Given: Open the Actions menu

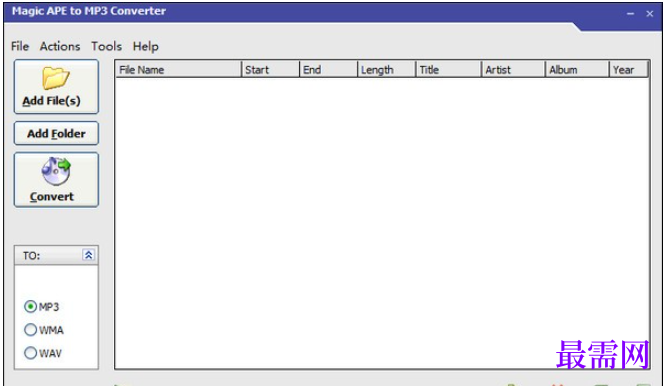Looking at the screenshot, I should [60, 46].
